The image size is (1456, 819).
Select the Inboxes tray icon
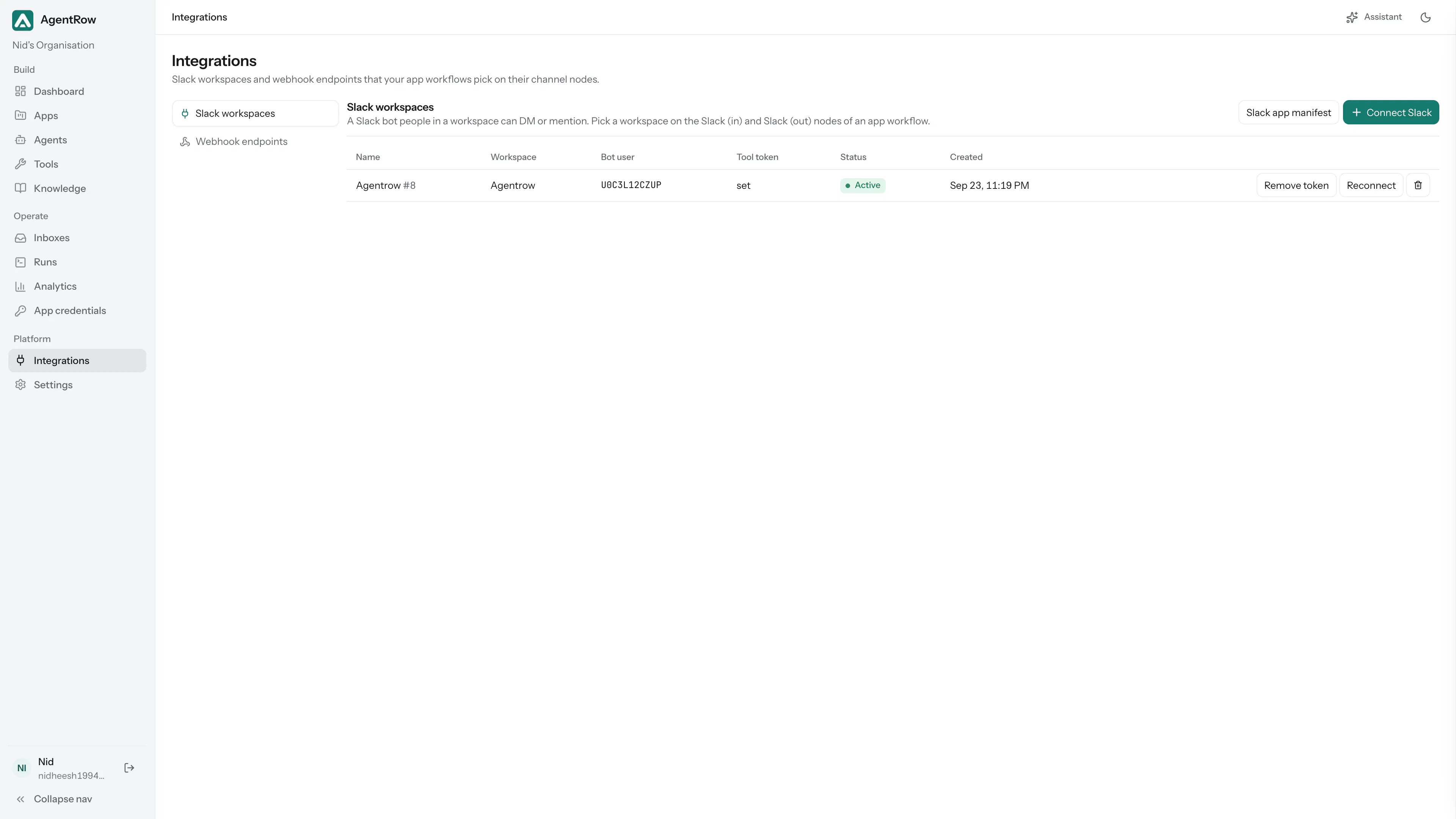click(x=20, y=238)
